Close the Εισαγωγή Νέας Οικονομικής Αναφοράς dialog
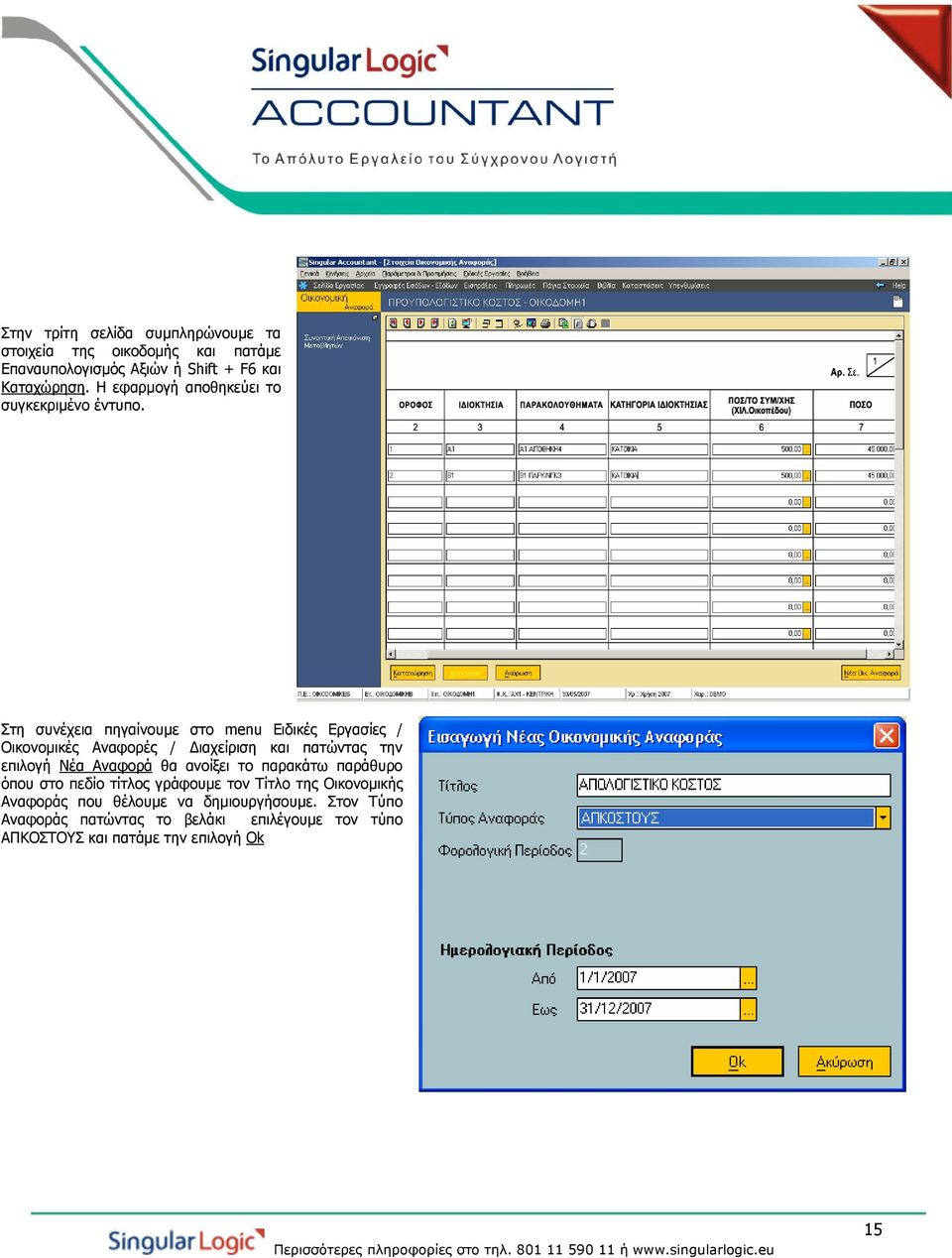 [886, 735]
